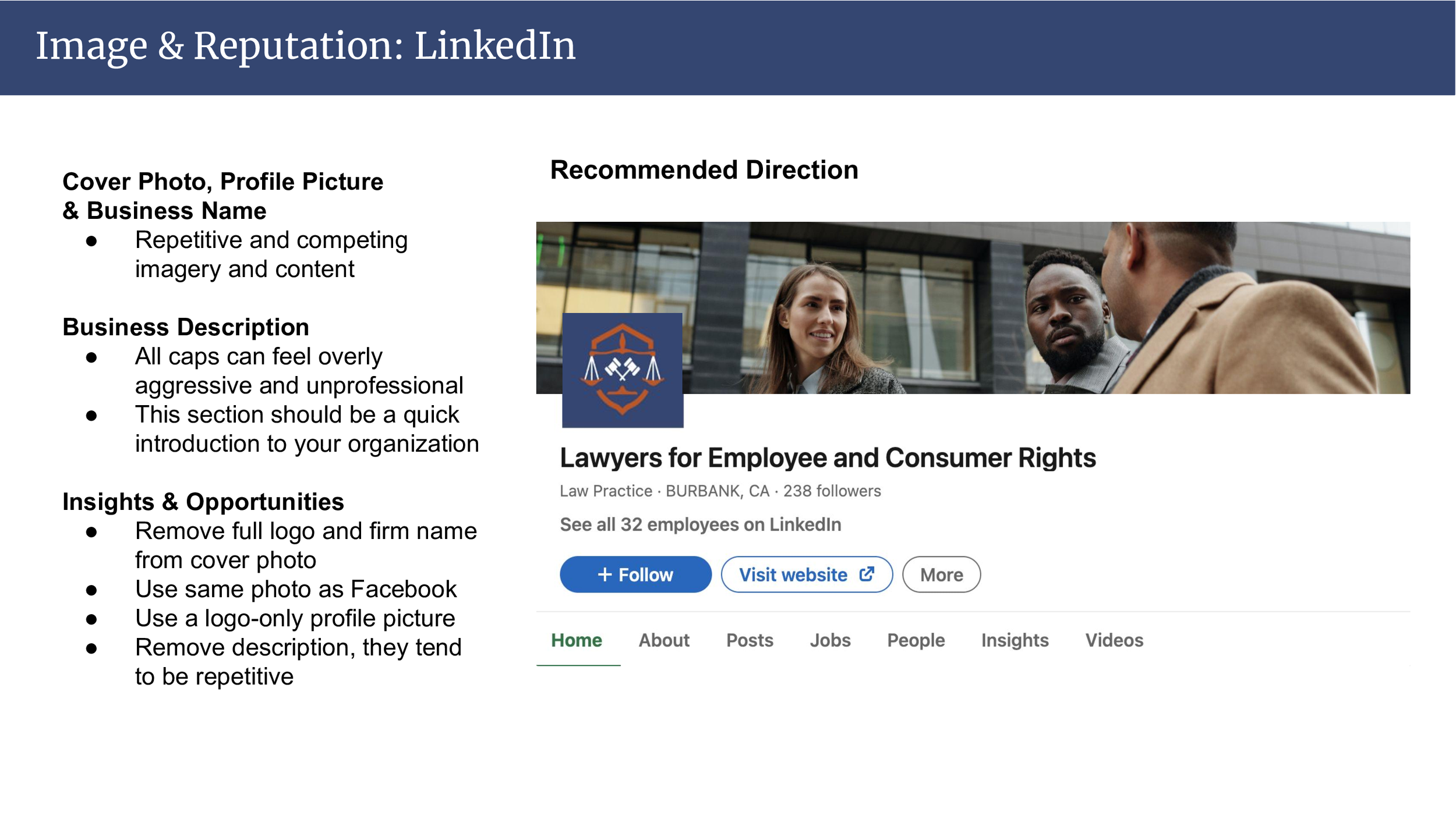This screenshot has width=1456, height=819.
Task: Open the About tab
Action: 663,640
